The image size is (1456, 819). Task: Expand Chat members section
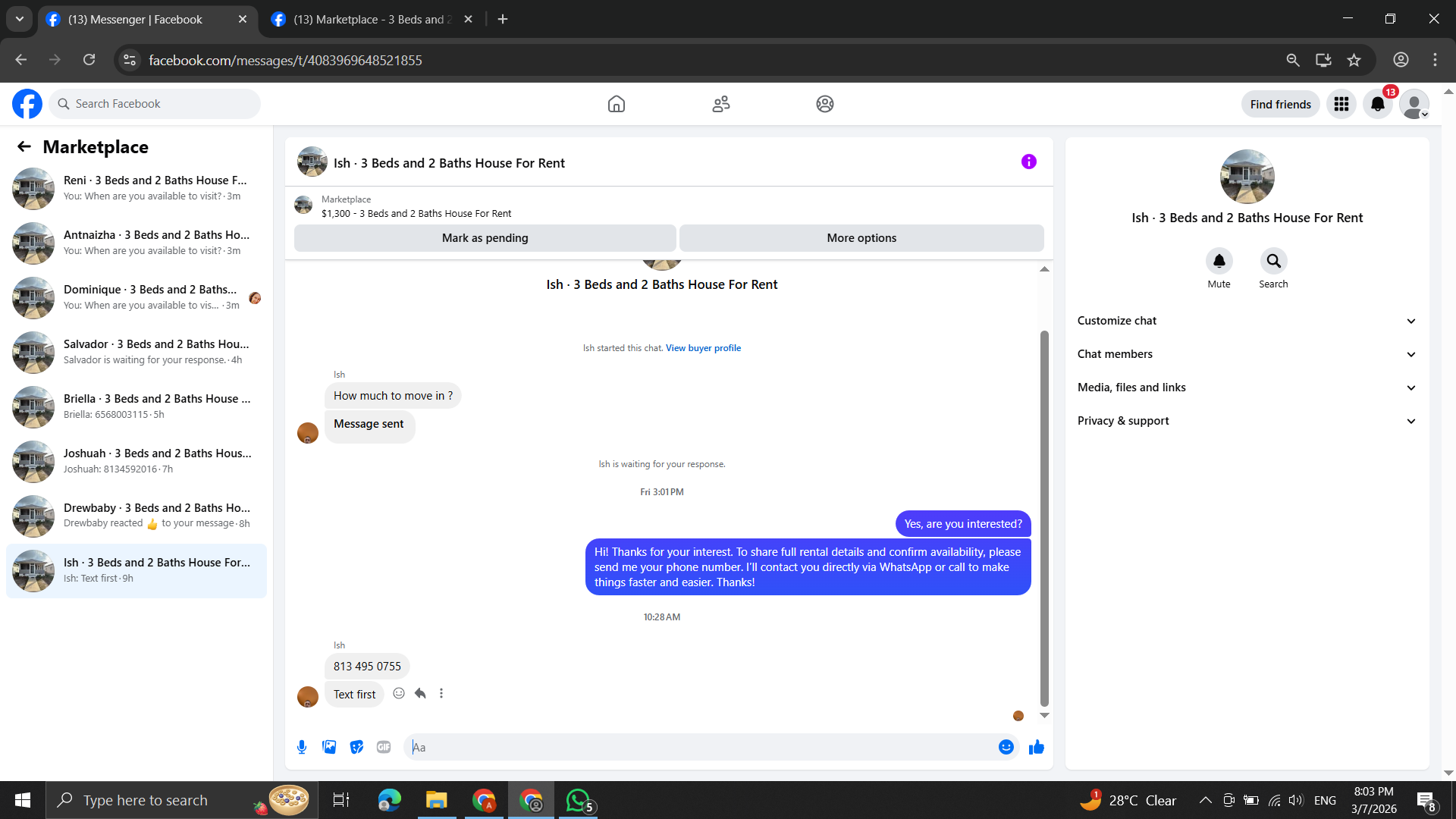(1247, 354)
